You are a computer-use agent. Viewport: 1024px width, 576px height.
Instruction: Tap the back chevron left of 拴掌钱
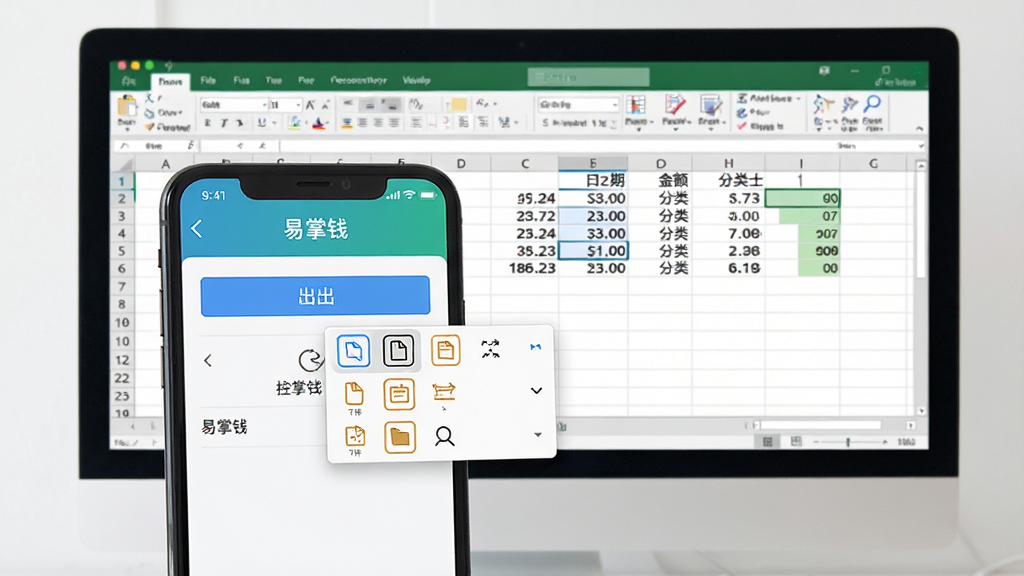pyautogui.click(x=208, y=360)
